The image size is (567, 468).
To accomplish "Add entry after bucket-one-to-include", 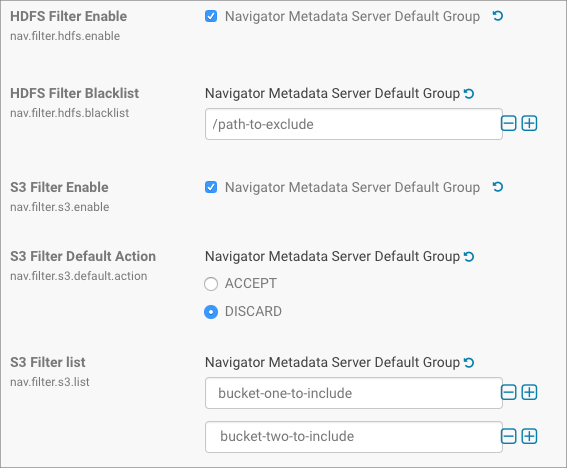I will click(529, 392).
